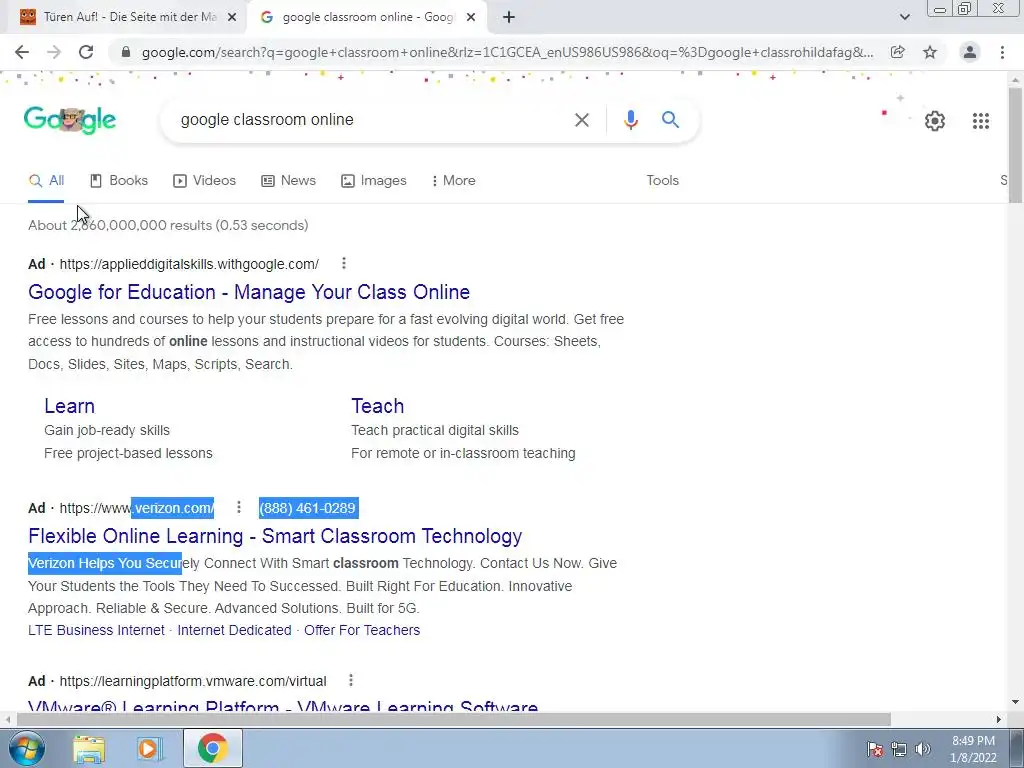Click the learningplatform.vmware.com/virtual URL text
This screenshot has width=1024, height=768.
click(x=193, y=681)
